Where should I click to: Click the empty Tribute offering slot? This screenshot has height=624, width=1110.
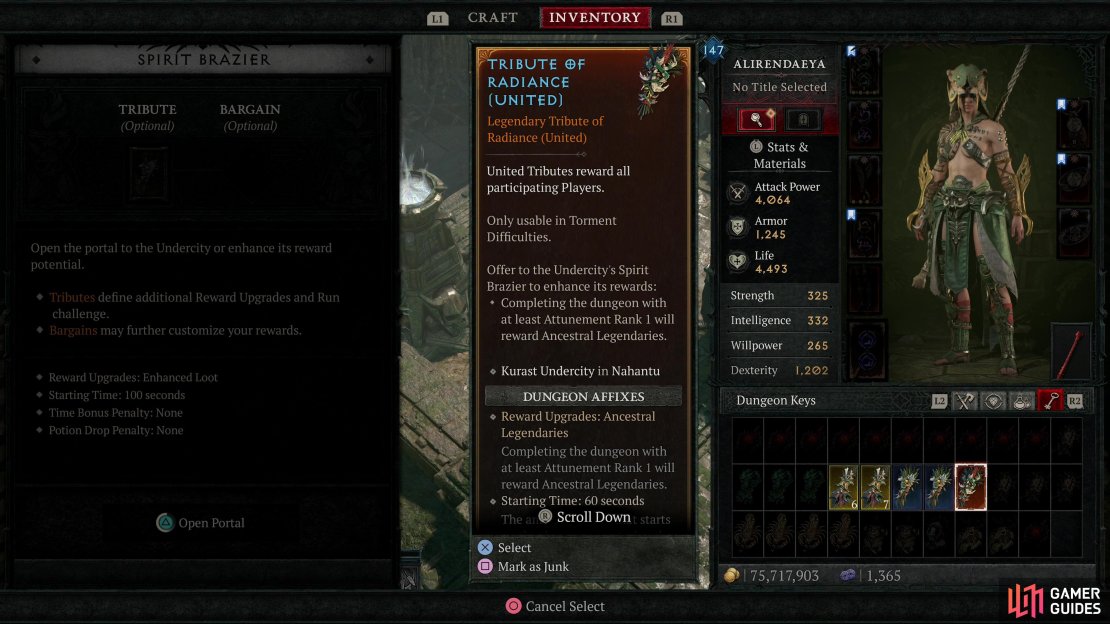(x=148, y=172)
